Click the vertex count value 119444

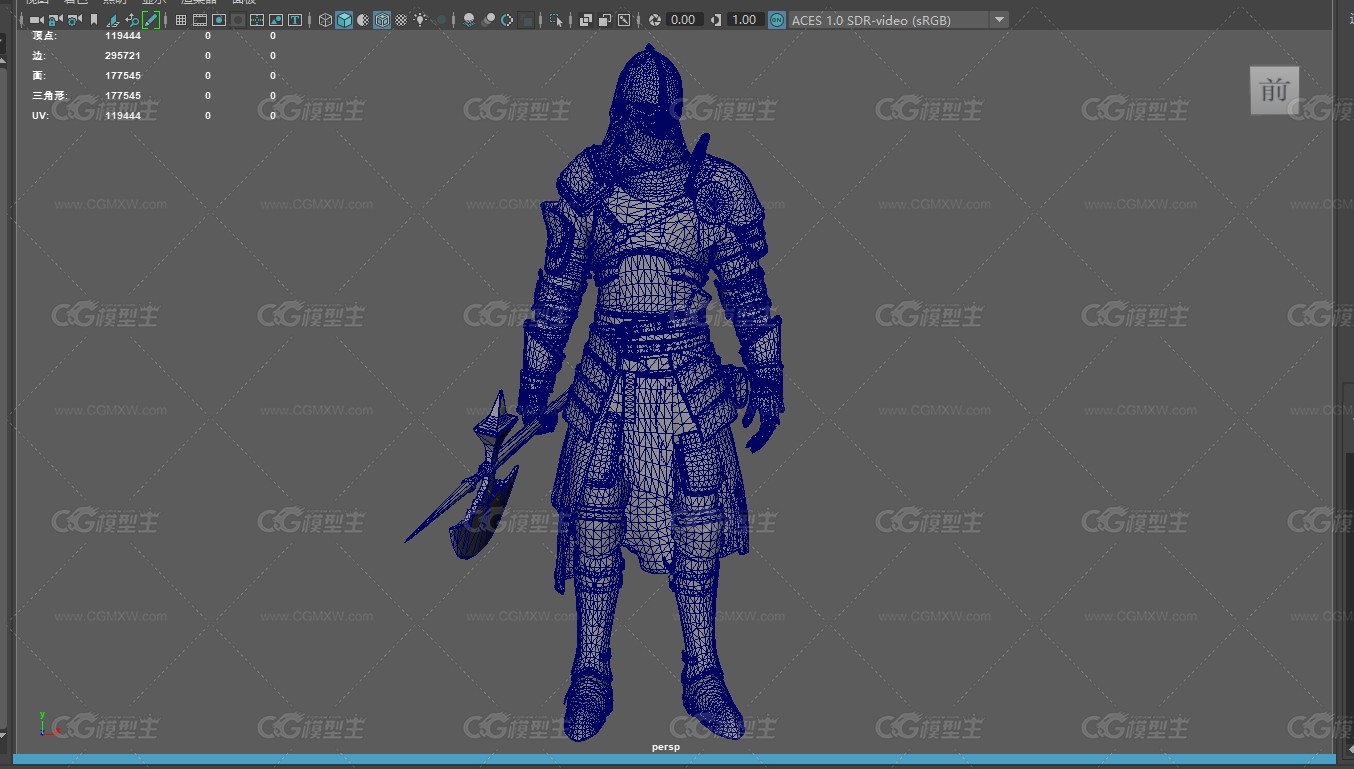click(x=123, y=36)
